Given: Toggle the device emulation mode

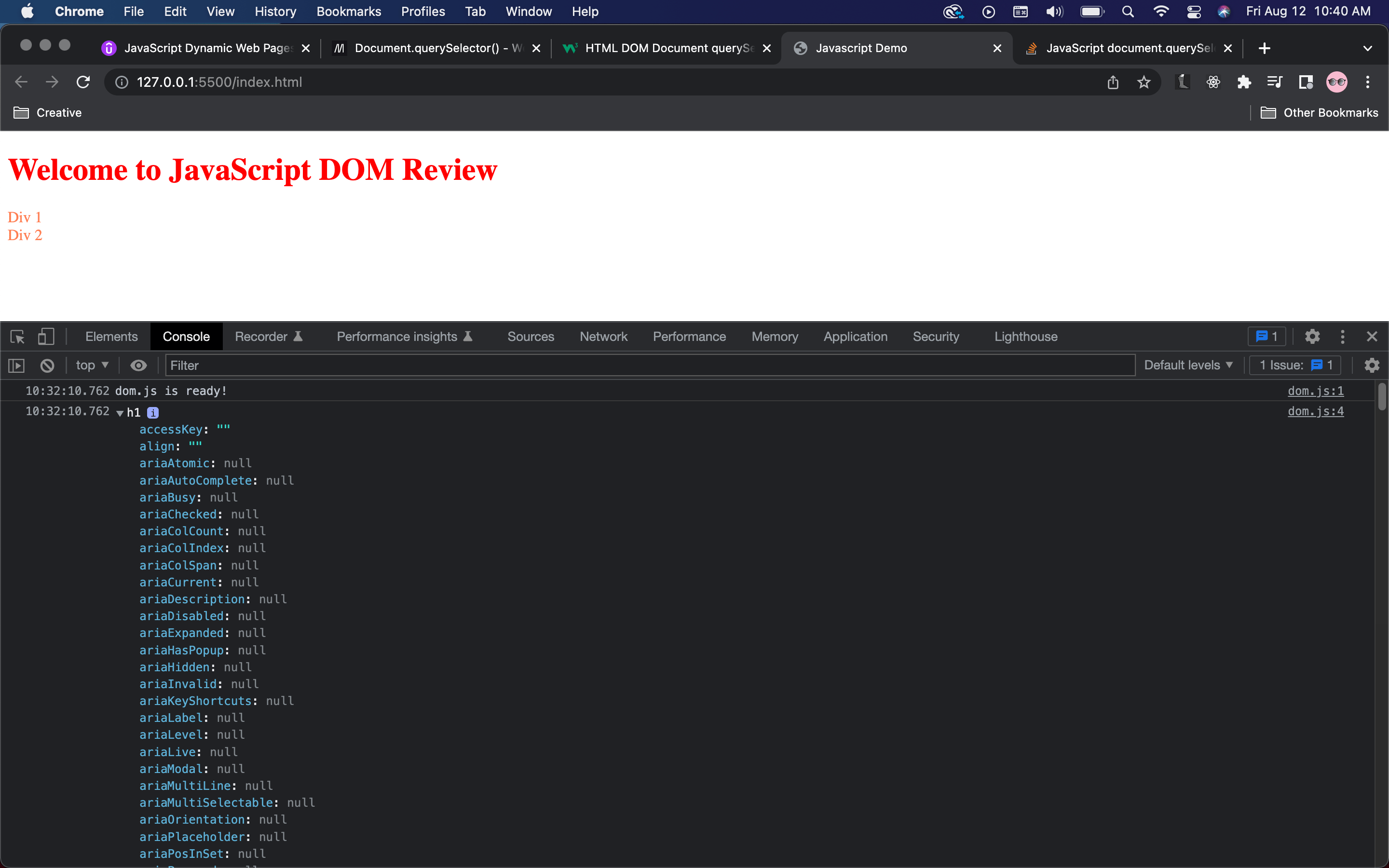Looking at the screenshot, I should tap(46, 337).
